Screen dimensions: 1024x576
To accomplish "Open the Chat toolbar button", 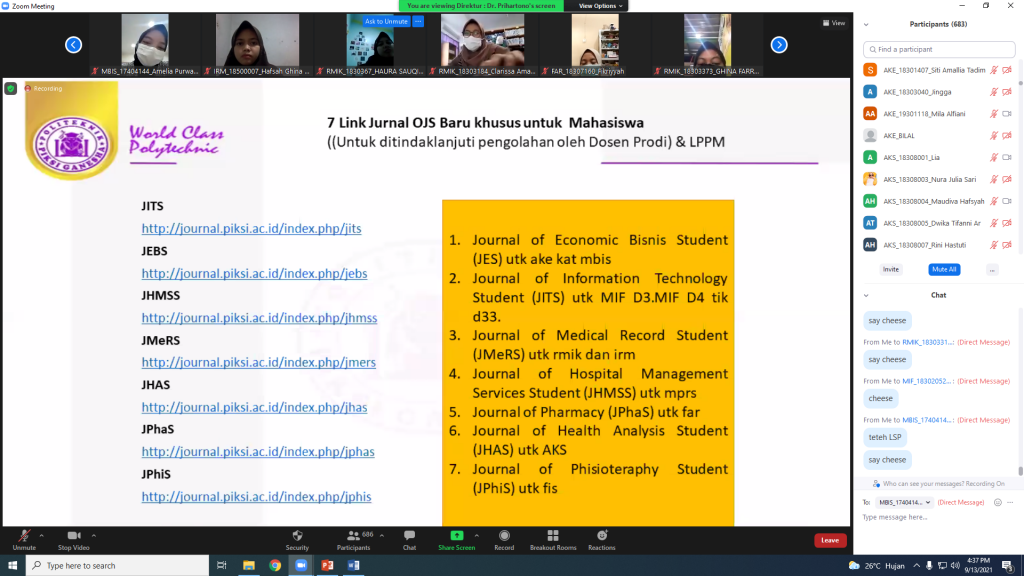I will (x=409, y=540).
